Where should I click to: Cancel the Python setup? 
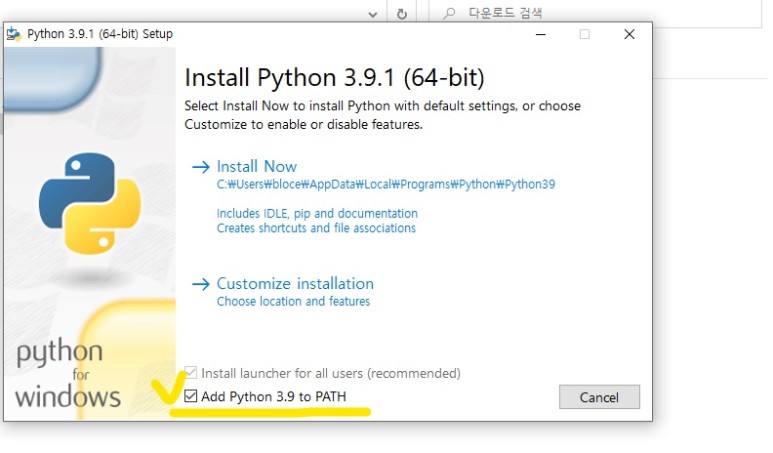click(599, 397)
